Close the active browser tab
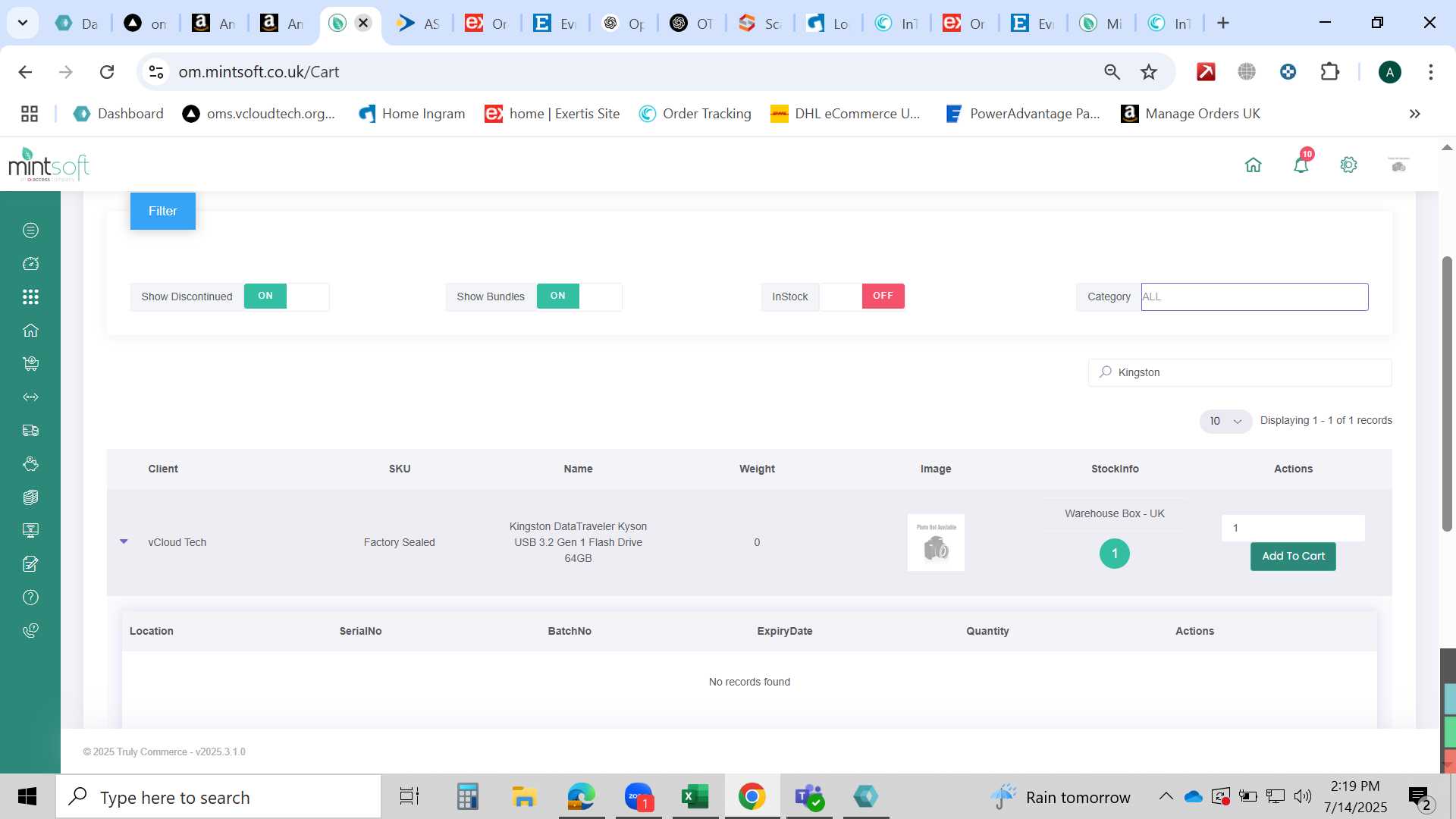 [363, 23]
